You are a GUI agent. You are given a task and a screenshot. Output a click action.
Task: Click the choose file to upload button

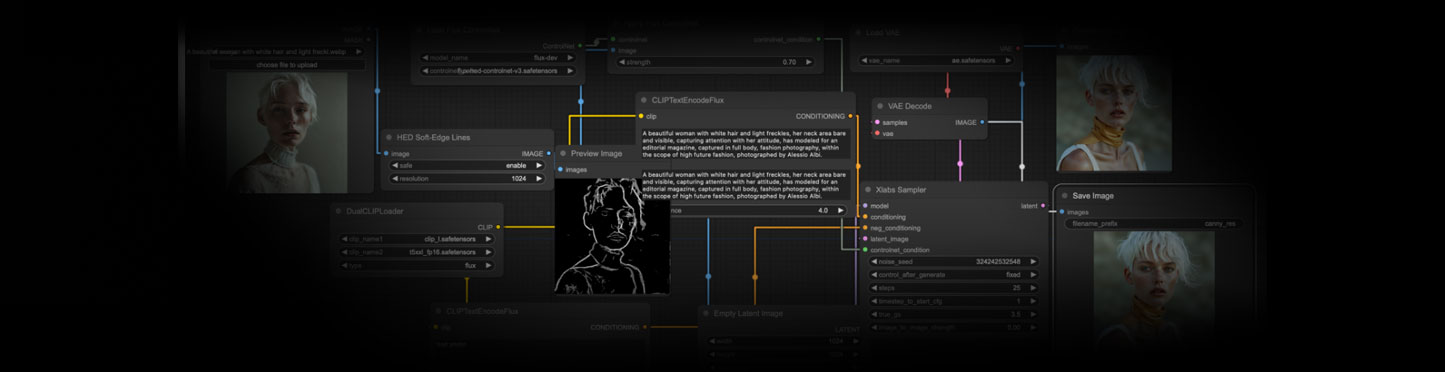pyautogui.click(x=288, y=65)
